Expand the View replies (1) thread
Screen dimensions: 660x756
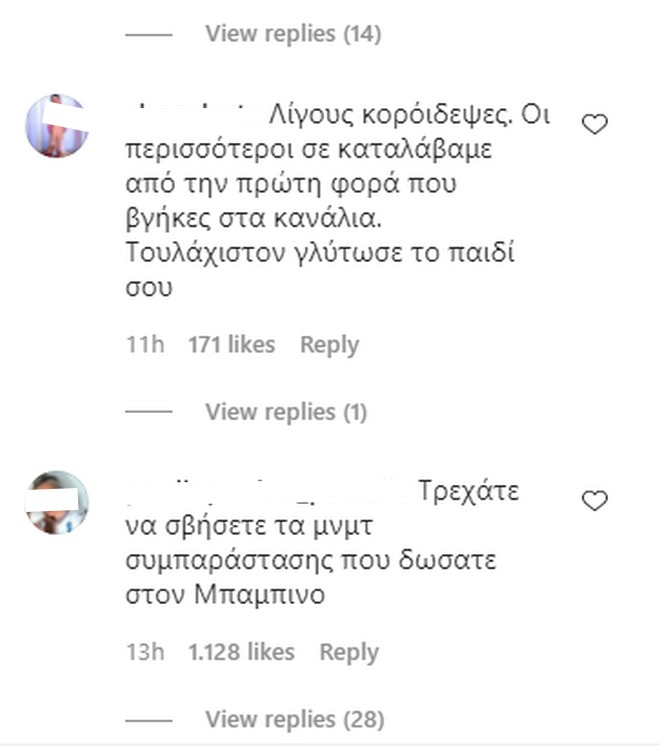[x=286, y=412]
